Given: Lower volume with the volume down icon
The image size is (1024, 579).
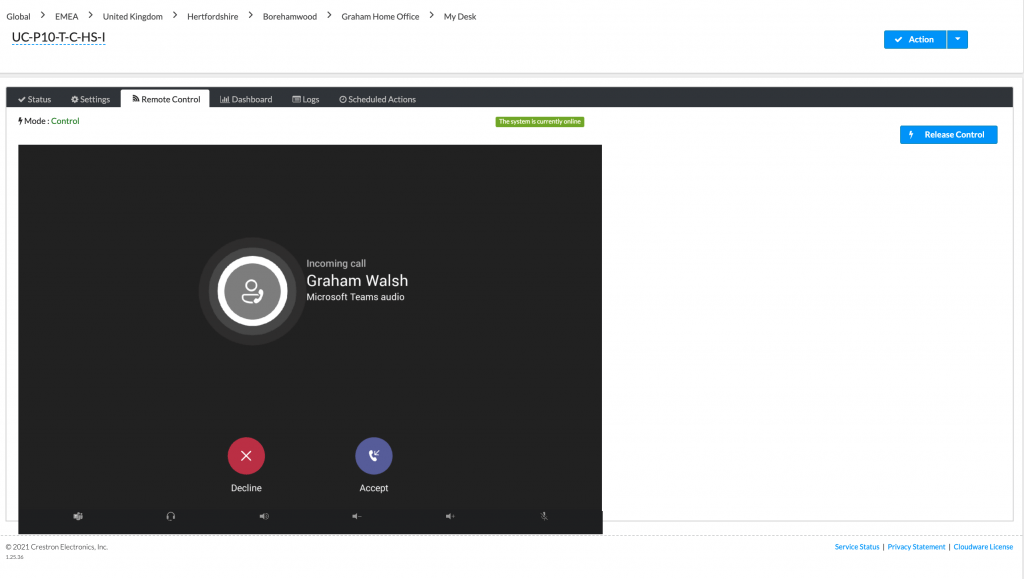Looking at the screenshot, I should click(357, 516).
